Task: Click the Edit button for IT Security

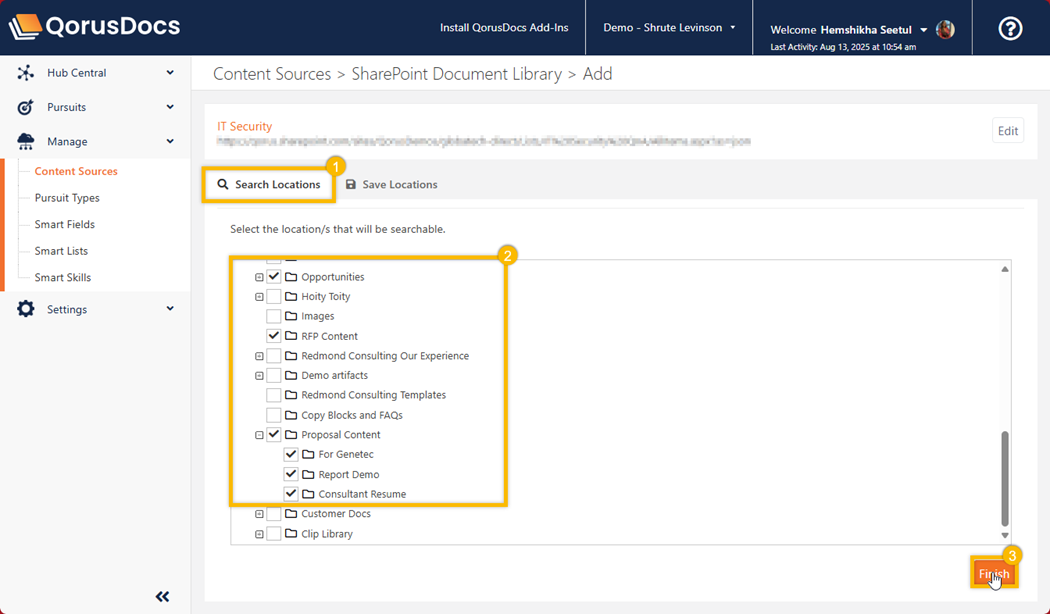Action: tap(1007, 131)
